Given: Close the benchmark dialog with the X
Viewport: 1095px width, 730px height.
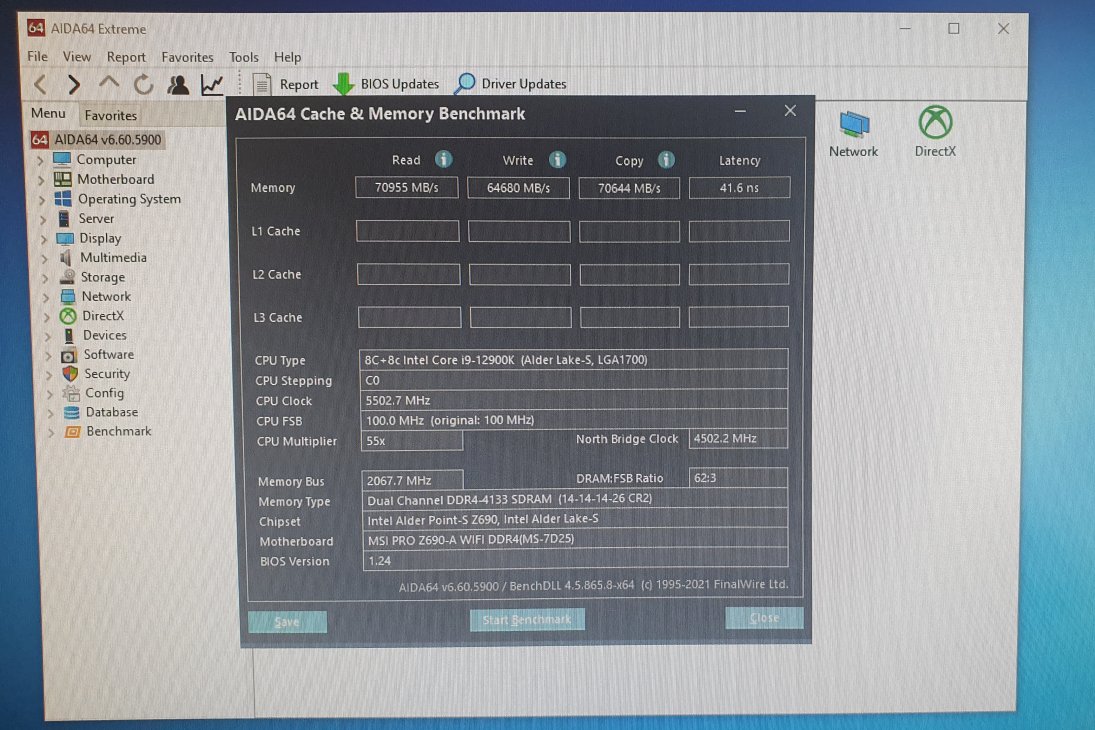Looking at the screenshot, I should pos(790,110).
